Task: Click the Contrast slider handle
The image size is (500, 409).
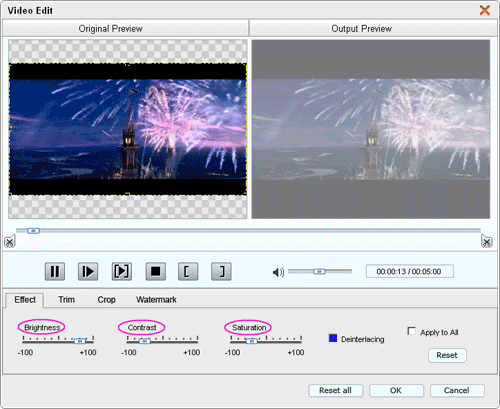Action: pos(144,341)
